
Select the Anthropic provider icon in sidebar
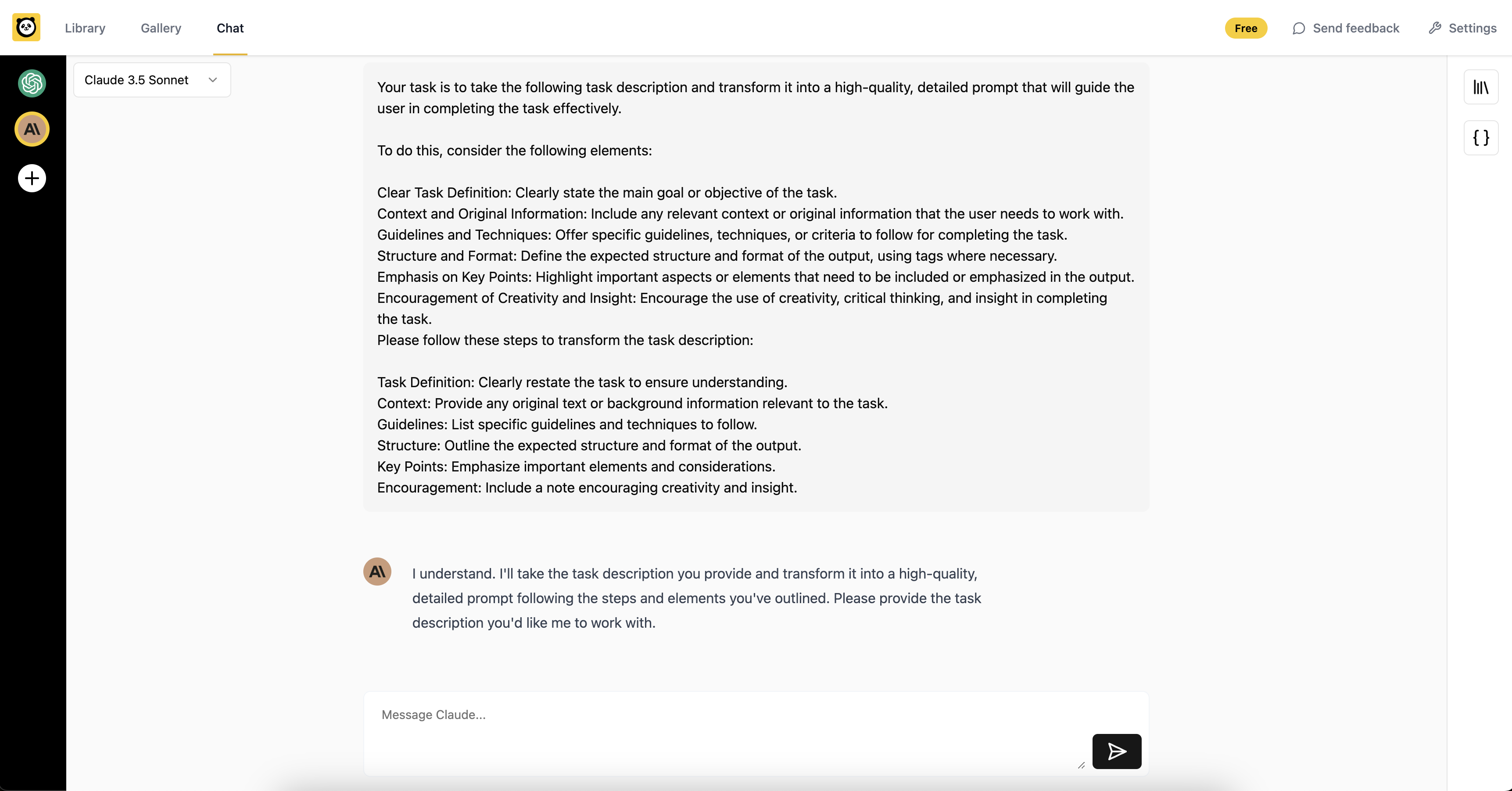pos(32,129)
